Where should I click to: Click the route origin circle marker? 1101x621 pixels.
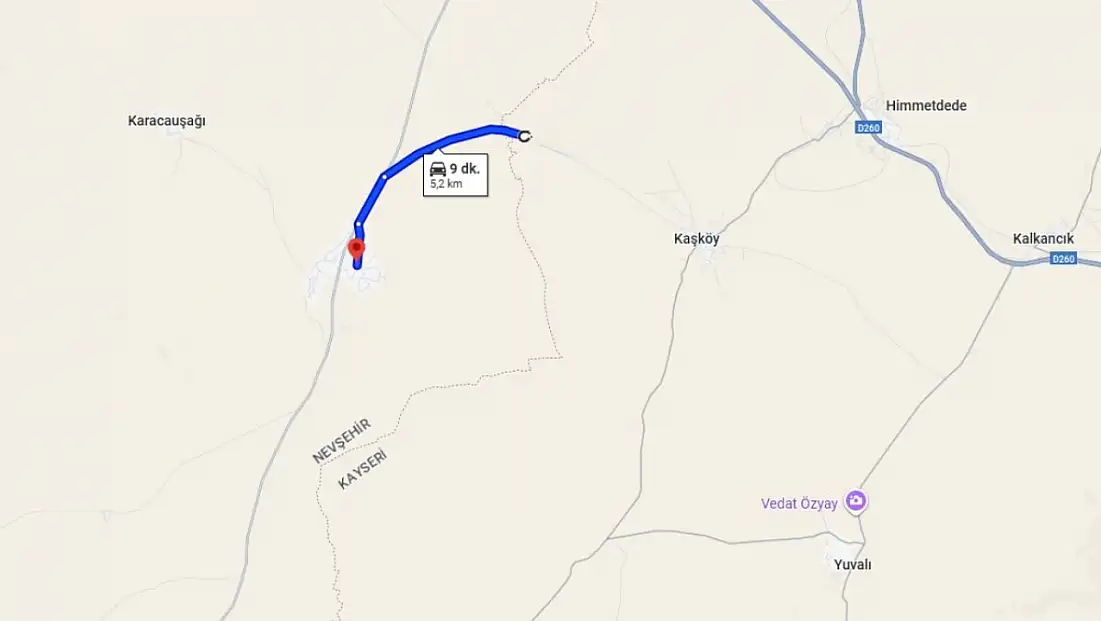[x=525, y=136]
